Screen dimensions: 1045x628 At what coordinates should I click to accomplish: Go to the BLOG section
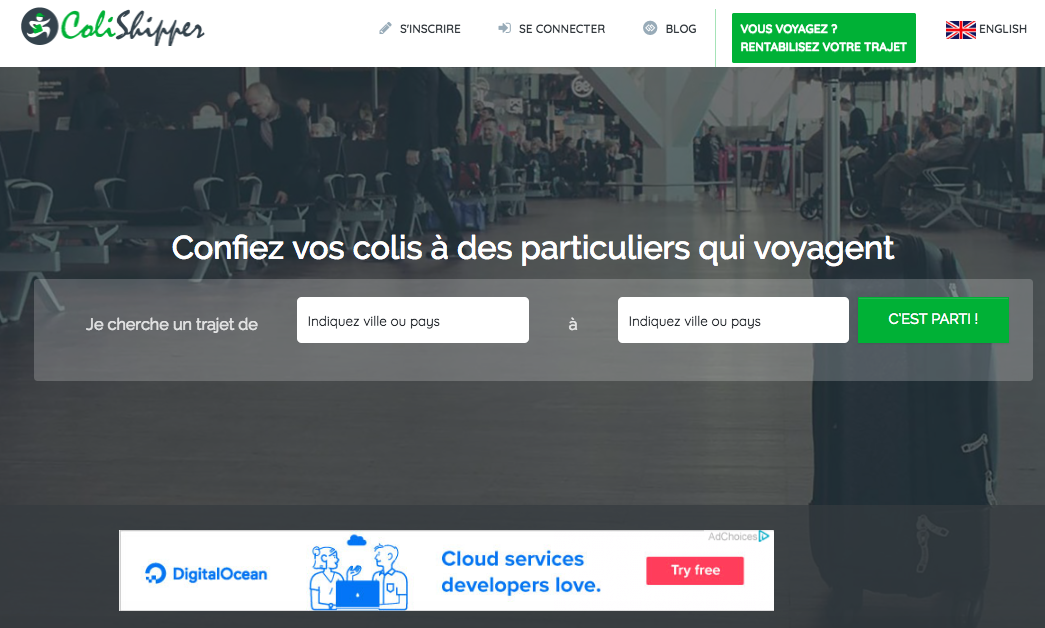pos(680,29)
